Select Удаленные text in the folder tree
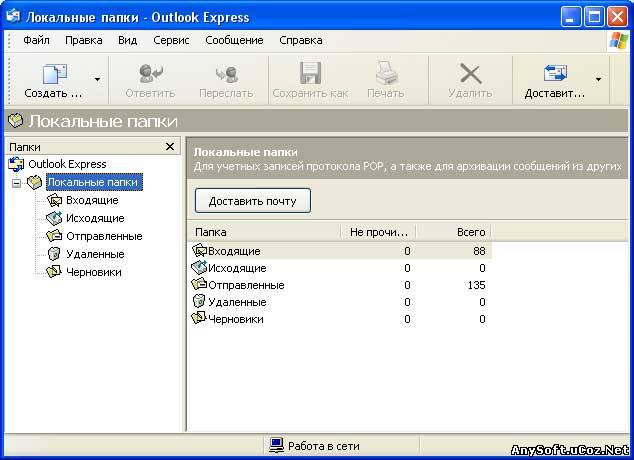The image size is (634, 460). click(x=95, y=254)
